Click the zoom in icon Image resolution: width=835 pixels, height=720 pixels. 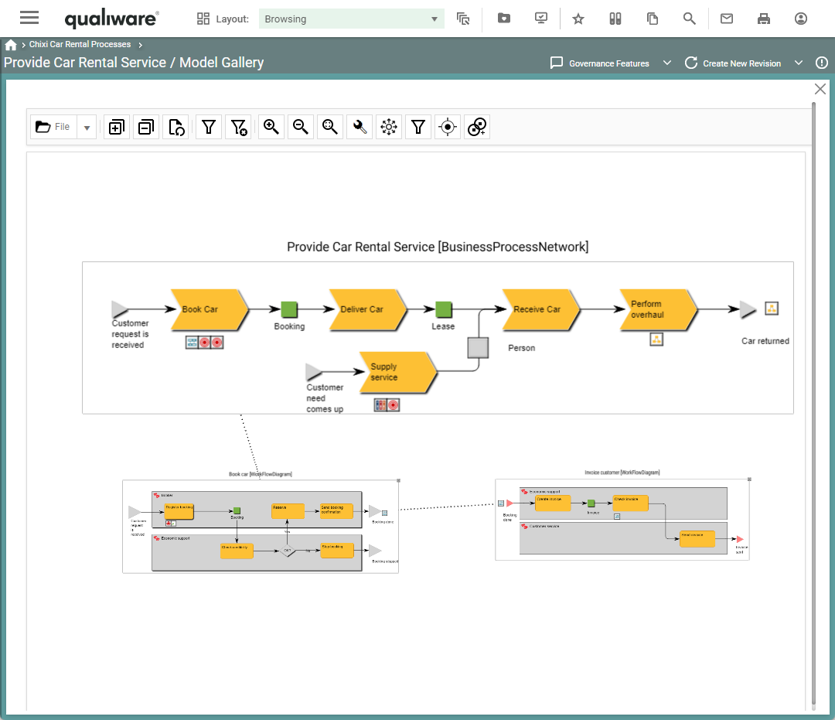tap(271, 127)
